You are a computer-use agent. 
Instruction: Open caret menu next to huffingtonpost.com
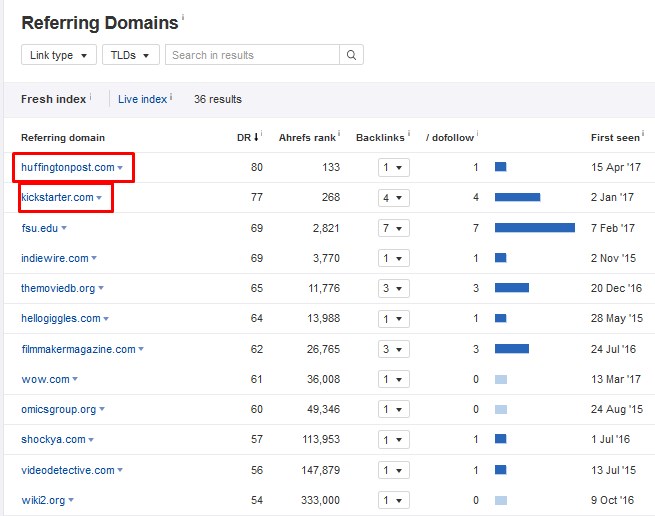coord(120,168)
